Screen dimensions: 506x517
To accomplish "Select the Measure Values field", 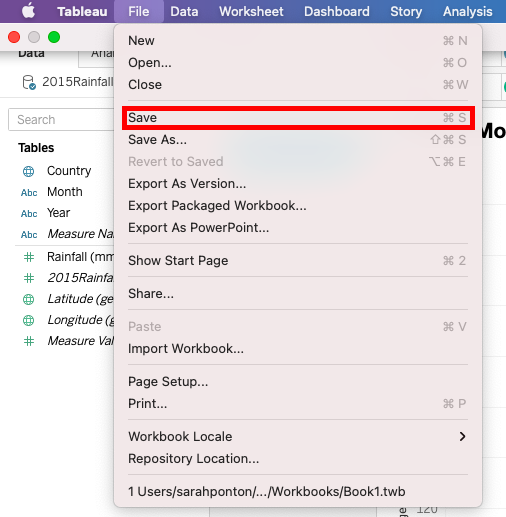I will tap(81, 341).
